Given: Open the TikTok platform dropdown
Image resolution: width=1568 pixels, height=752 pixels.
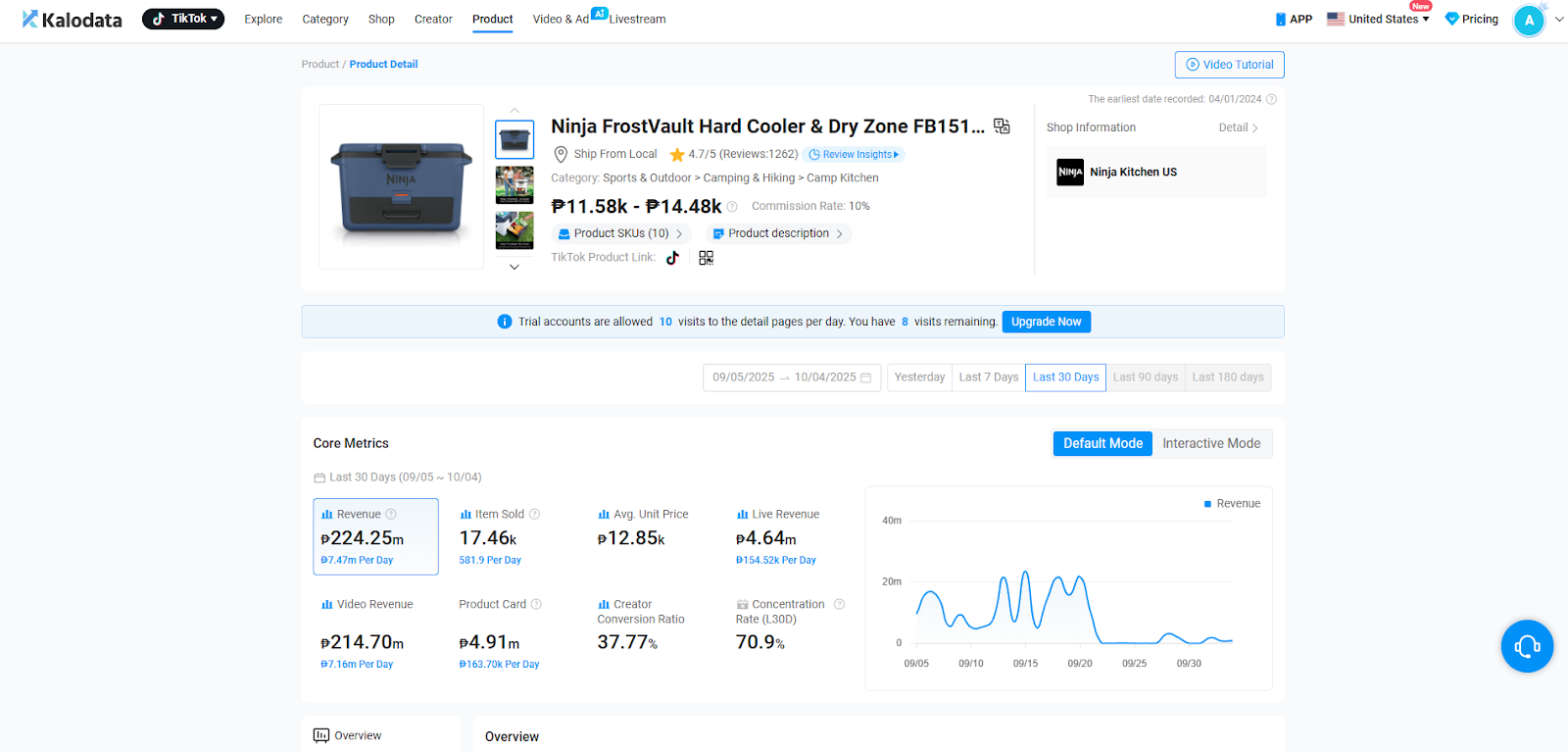Looking at the screenshot, I should 183,19.
